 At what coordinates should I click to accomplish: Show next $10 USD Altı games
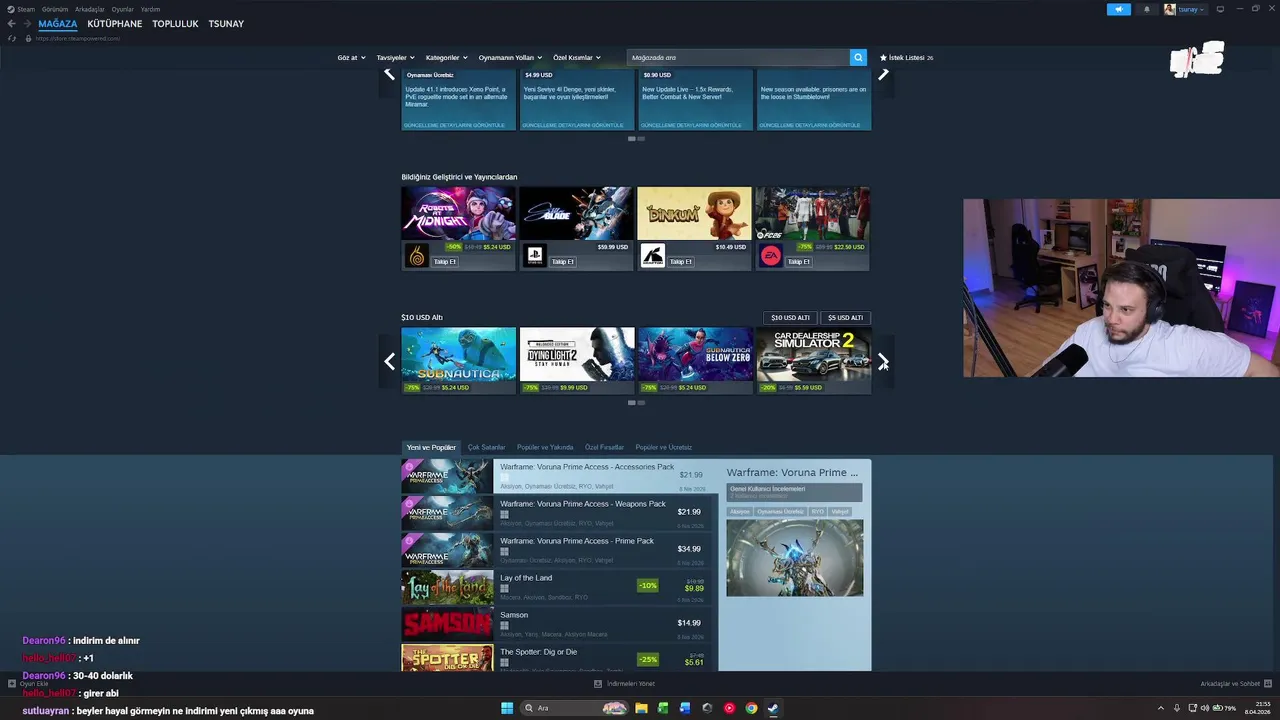(883, 362)
